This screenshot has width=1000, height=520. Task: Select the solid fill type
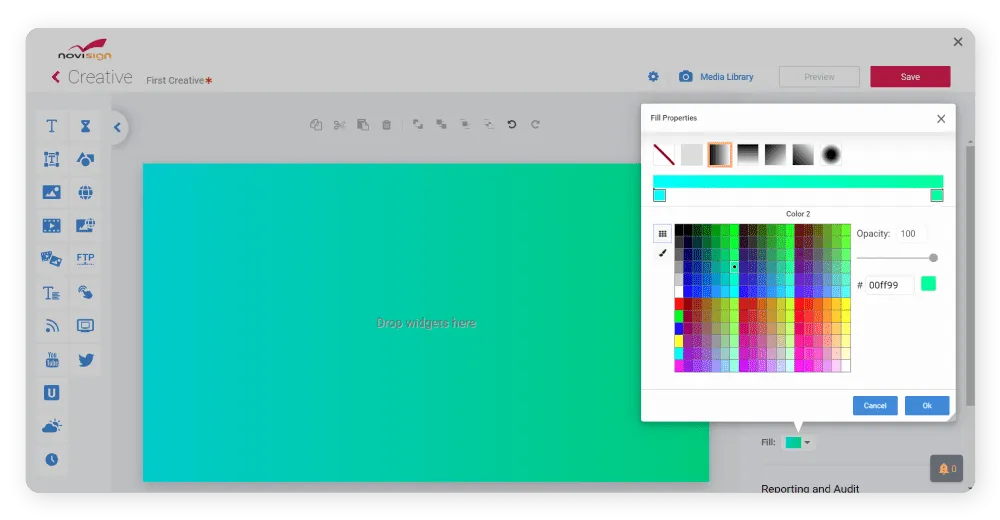[x=692, y=155]
